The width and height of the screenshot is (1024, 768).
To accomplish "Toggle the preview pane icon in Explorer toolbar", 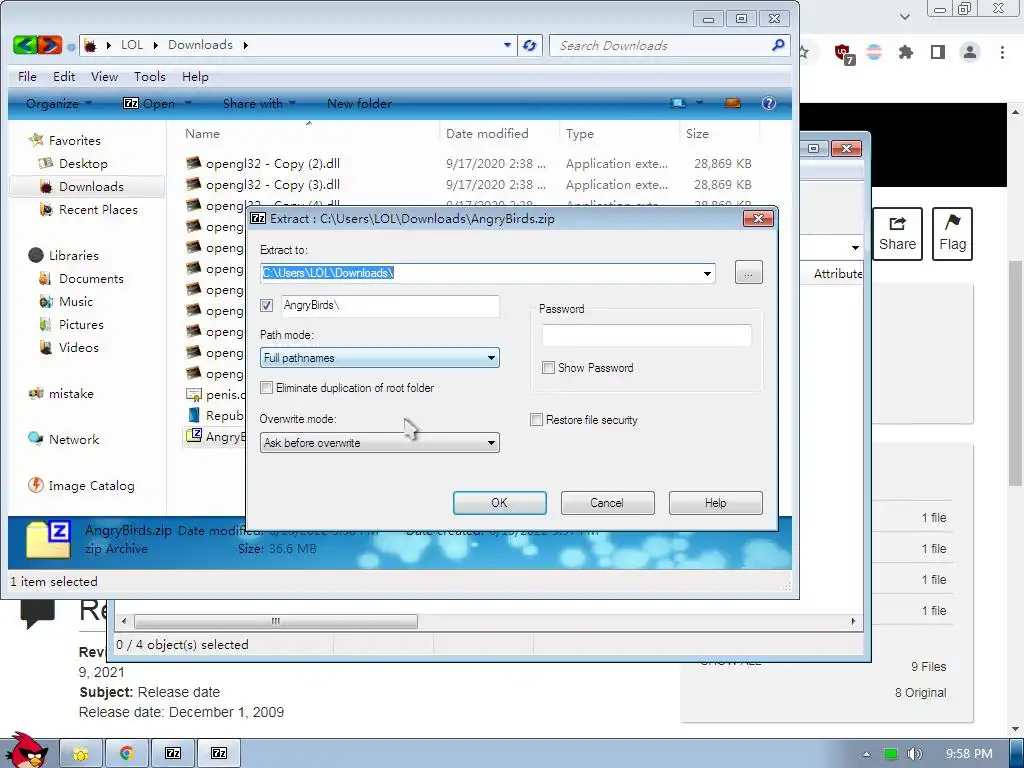I will pos(733,103).
